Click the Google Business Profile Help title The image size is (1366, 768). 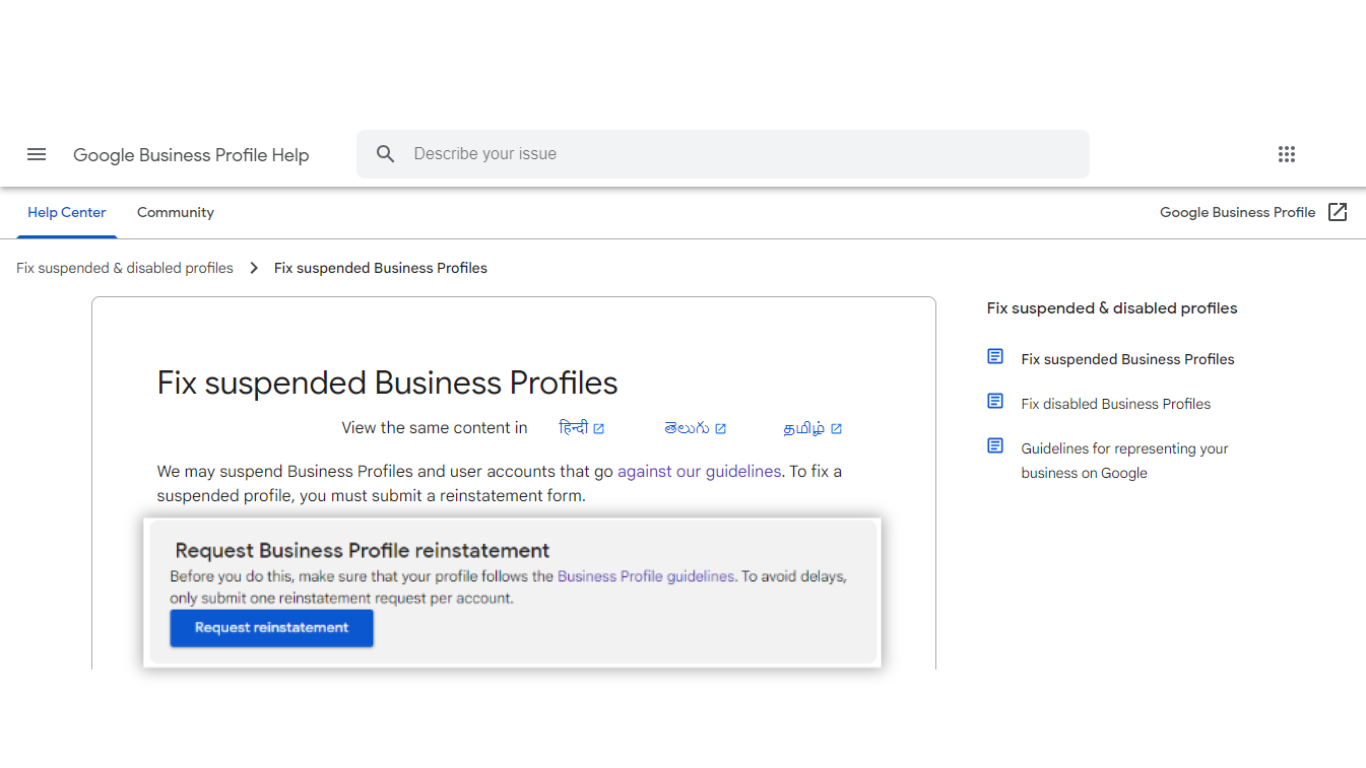point(191,155)
